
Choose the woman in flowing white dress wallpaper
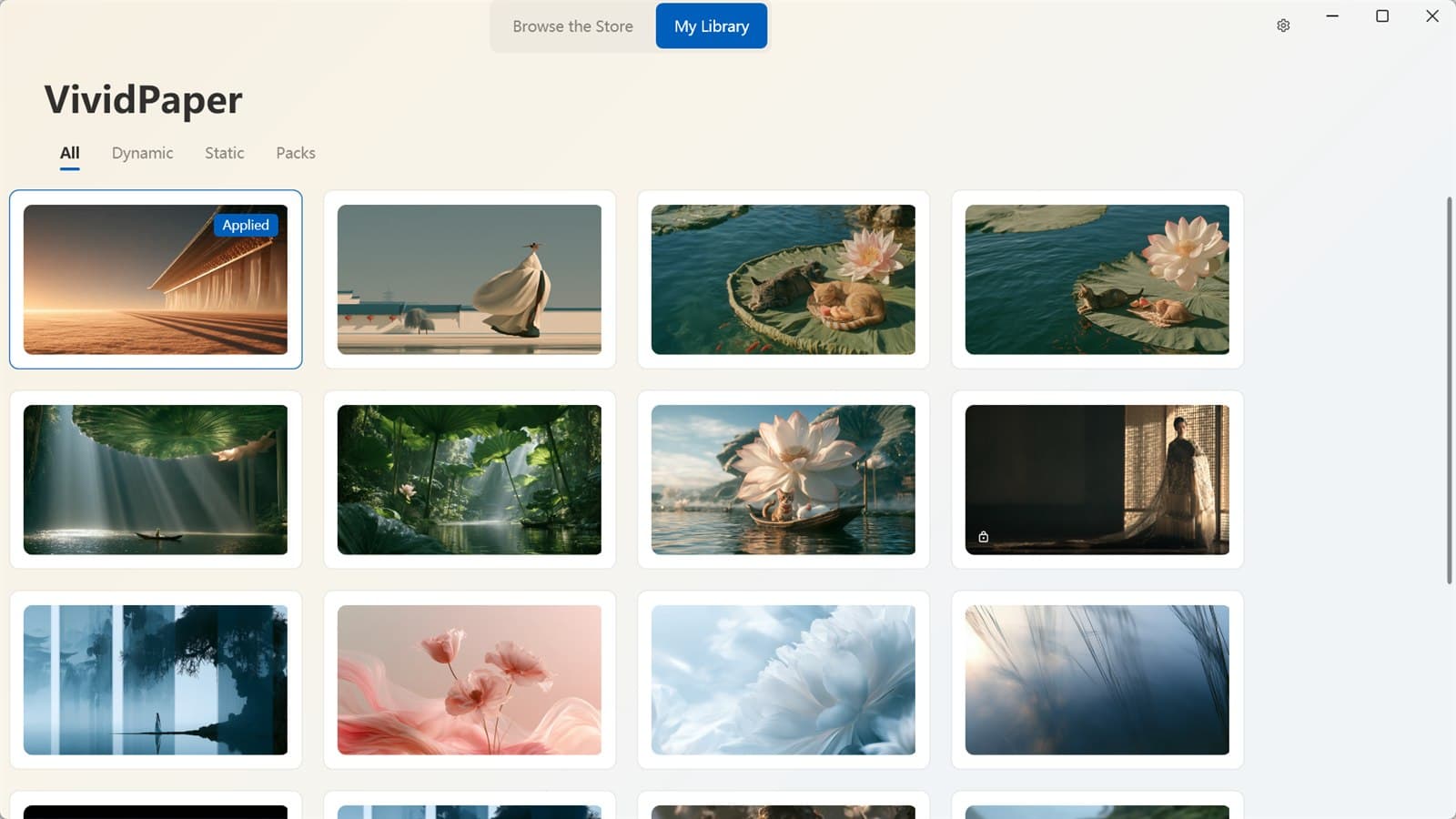470,279
